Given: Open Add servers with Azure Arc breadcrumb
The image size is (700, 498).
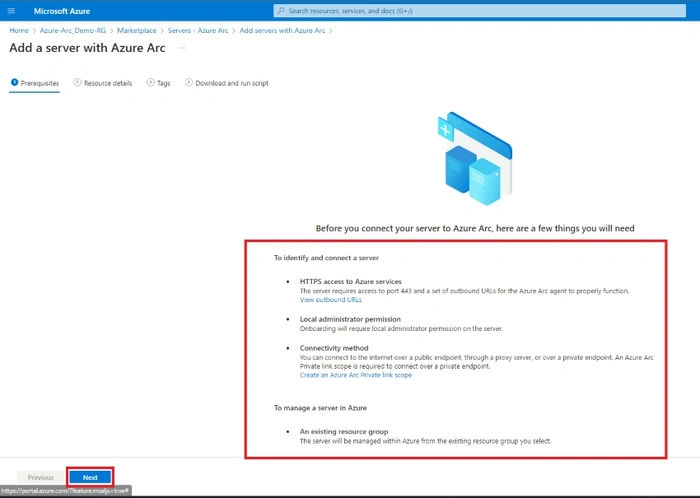Looking at the screenshot, I should 282,30.
